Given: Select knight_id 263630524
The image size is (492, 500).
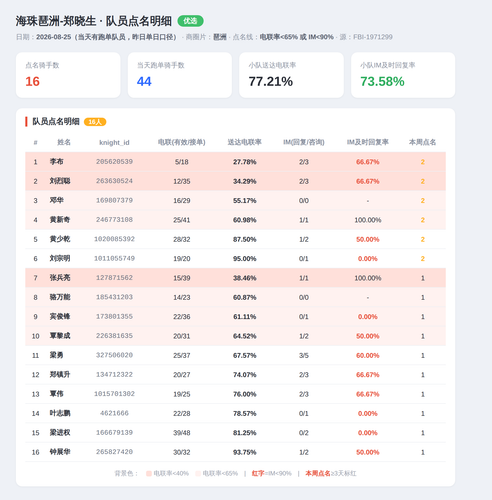Looking at the screenshot, I should (114, 181).
